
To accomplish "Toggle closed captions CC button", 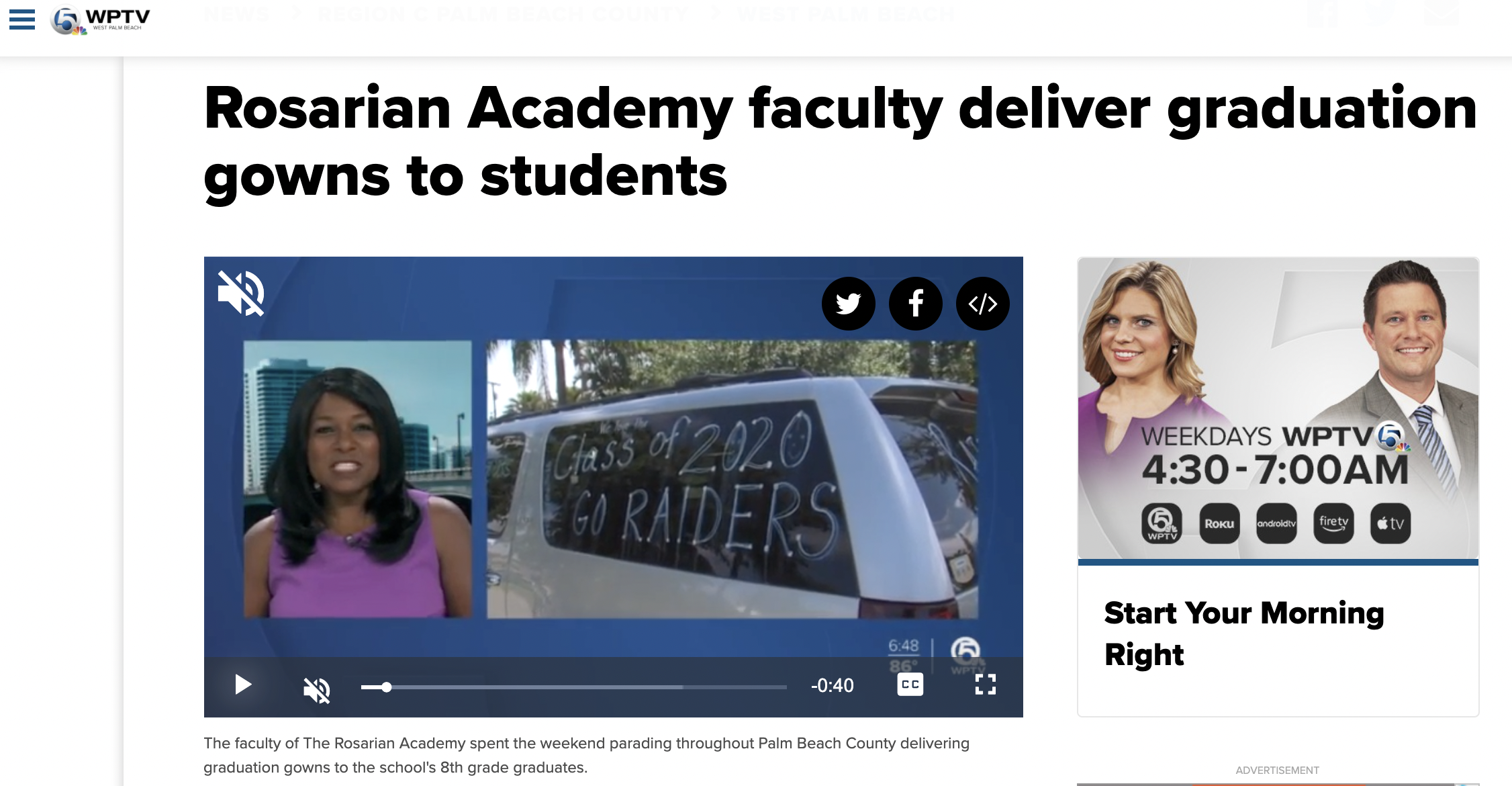I will (x=910, y=685).
